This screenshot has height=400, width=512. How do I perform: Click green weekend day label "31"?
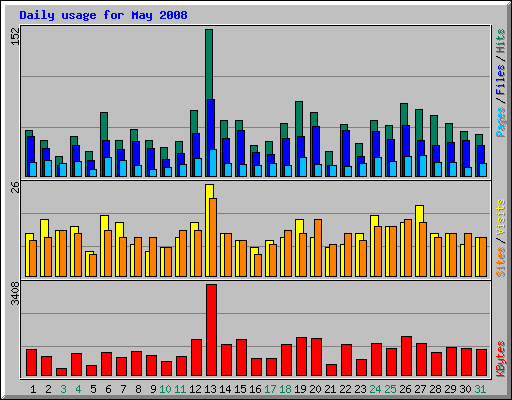pos(480,389)
